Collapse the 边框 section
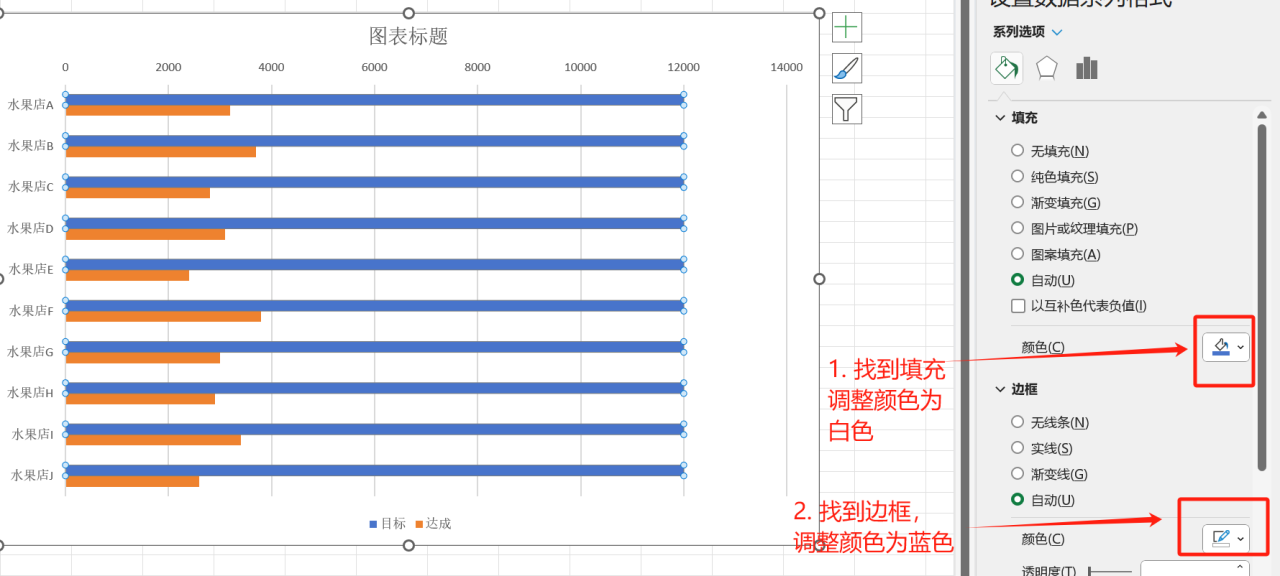The image size is (1280, 576). [x=999, y=389]
